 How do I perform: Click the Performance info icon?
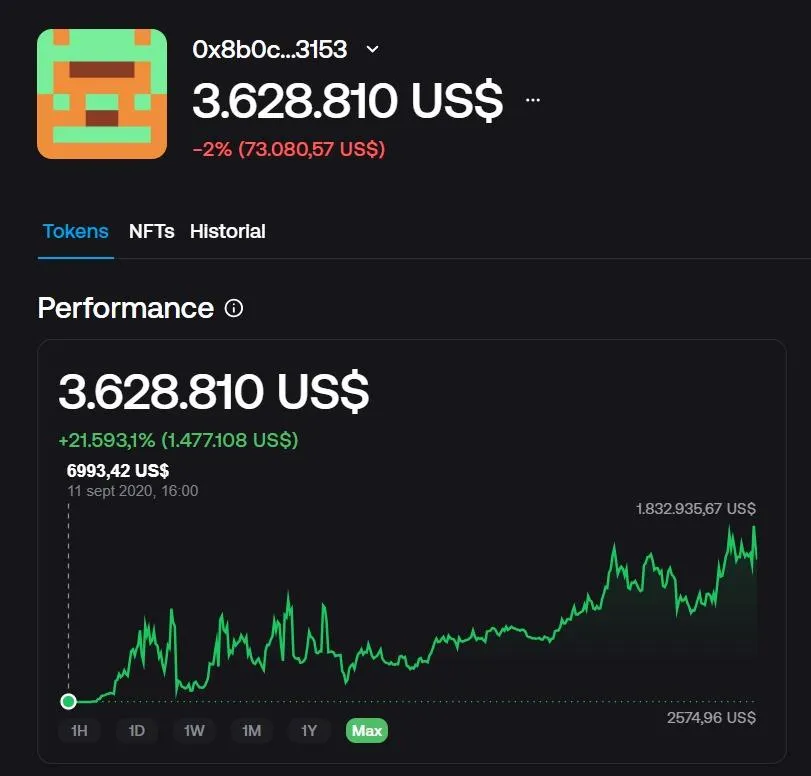pos(234,308)
